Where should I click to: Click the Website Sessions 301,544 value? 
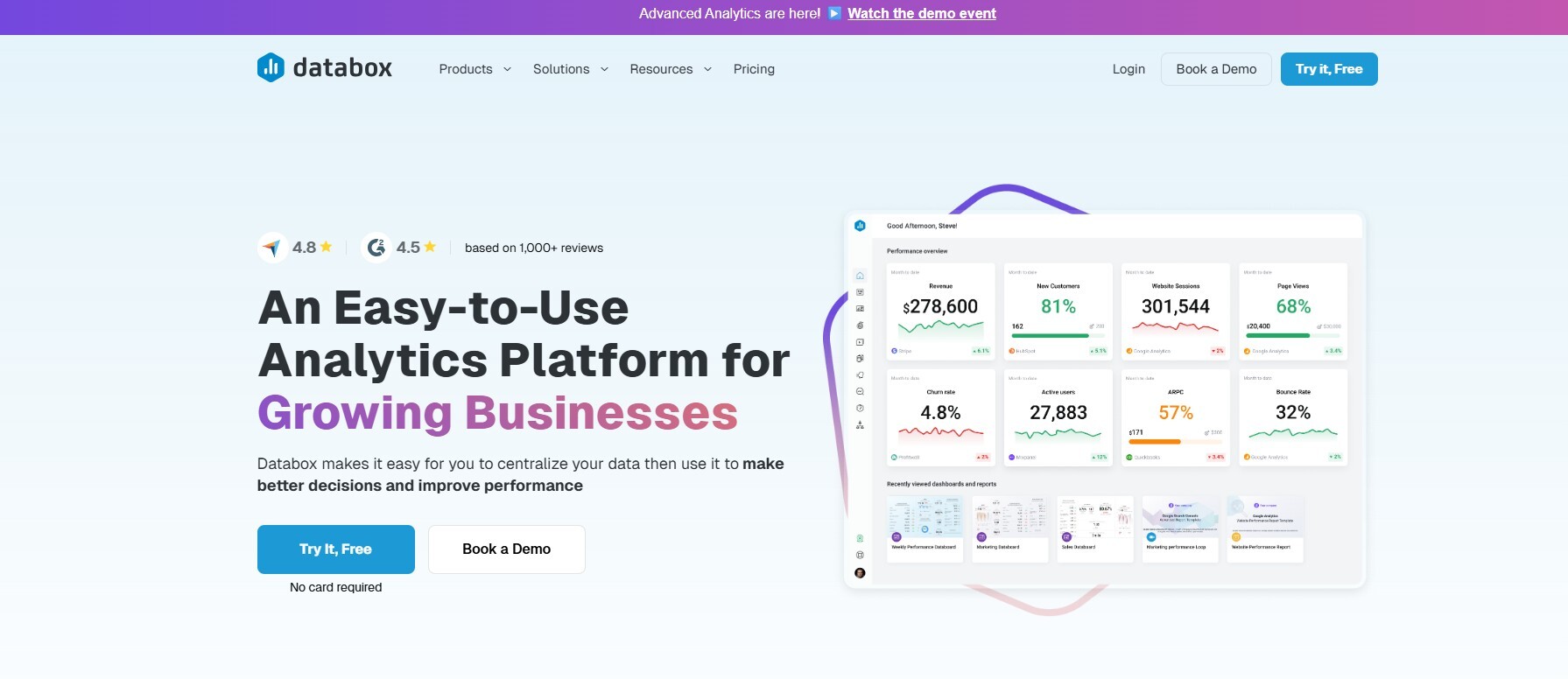tap(1176, 306)
